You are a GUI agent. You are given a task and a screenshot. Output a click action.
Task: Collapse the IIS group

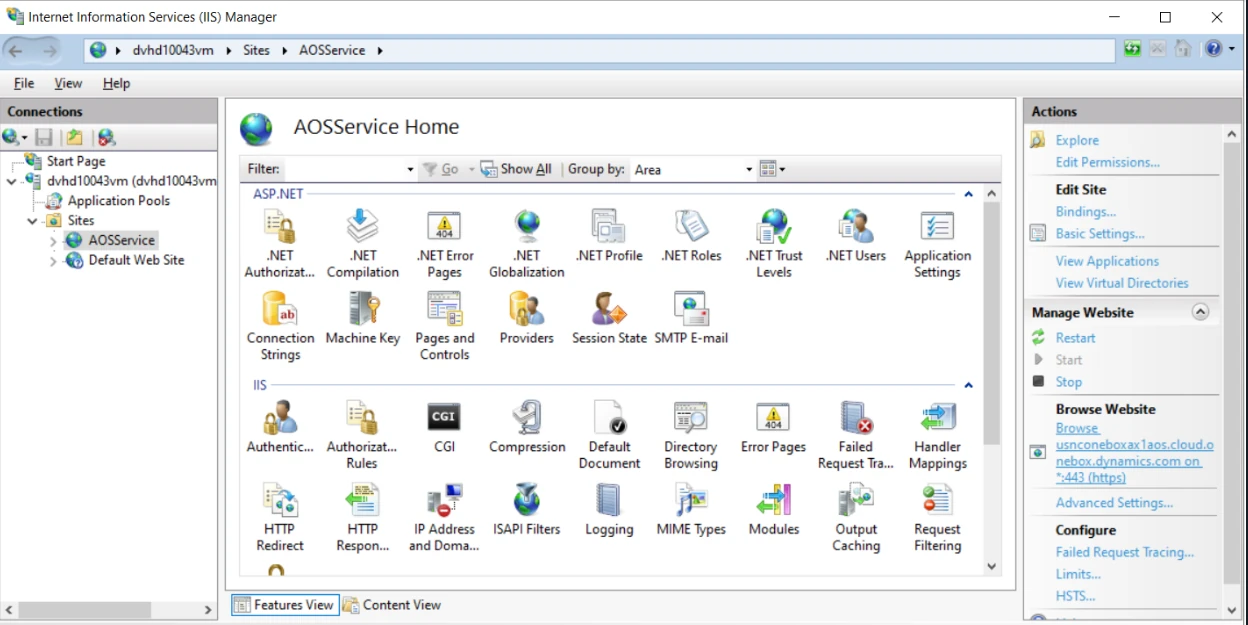click(968, 385)
